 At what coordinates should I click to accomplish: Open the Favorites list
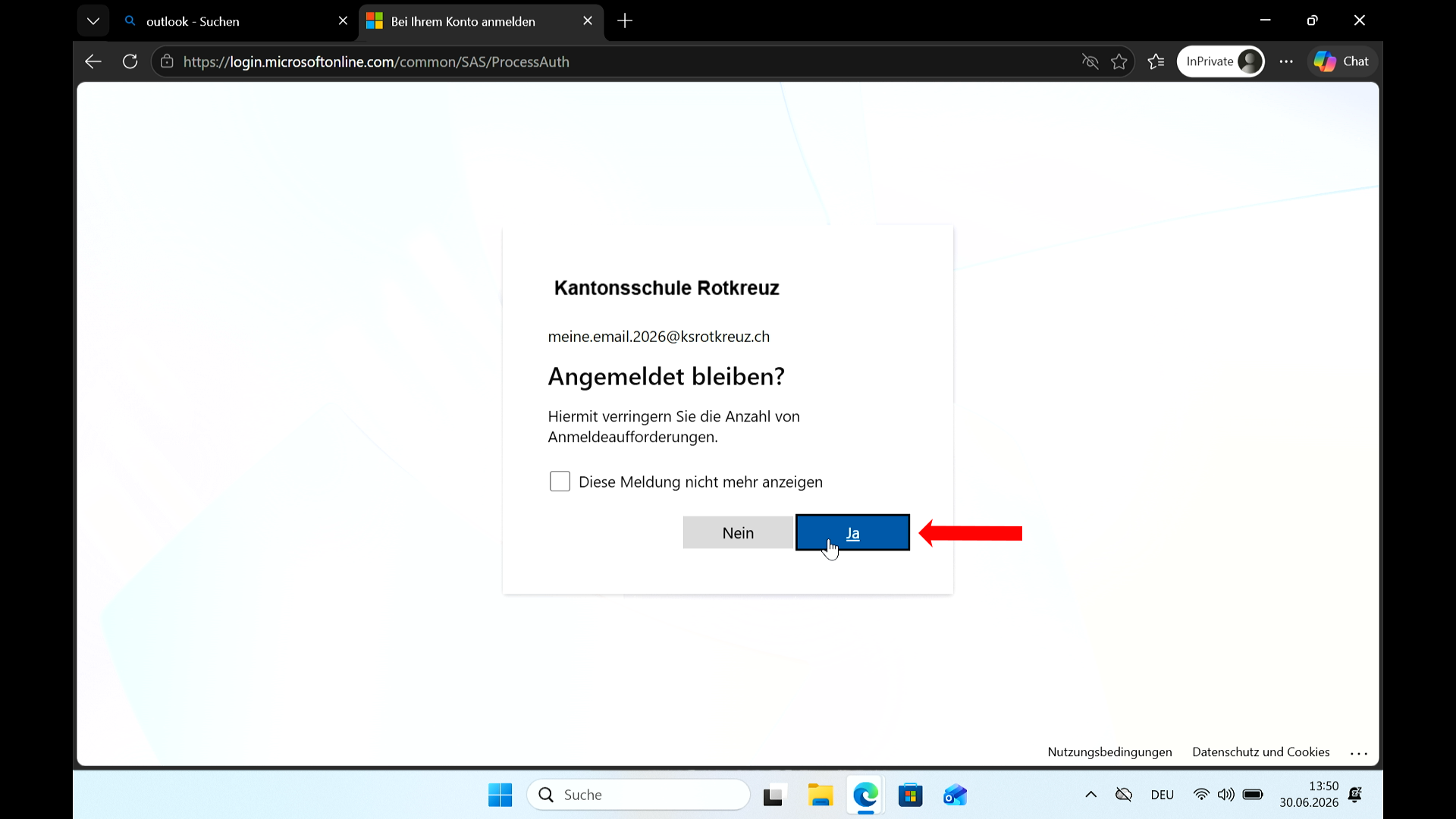(x=1156, y=61)
